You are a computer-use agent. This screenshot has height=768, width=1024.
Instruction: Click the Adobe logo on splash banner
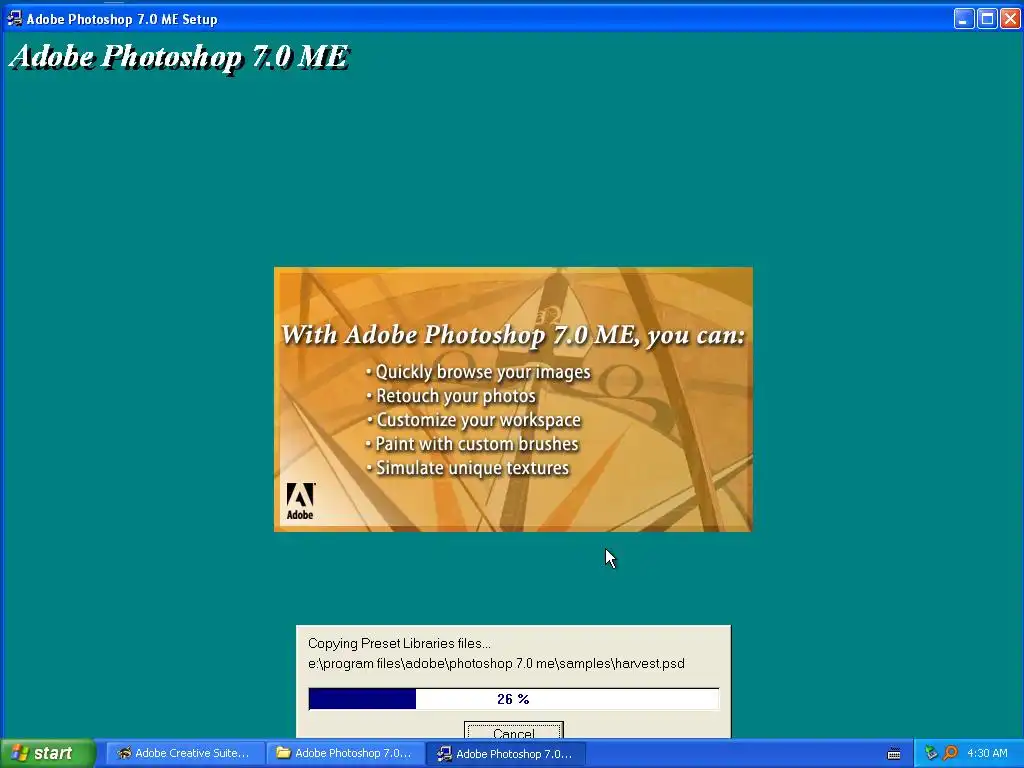pos(300,501)
